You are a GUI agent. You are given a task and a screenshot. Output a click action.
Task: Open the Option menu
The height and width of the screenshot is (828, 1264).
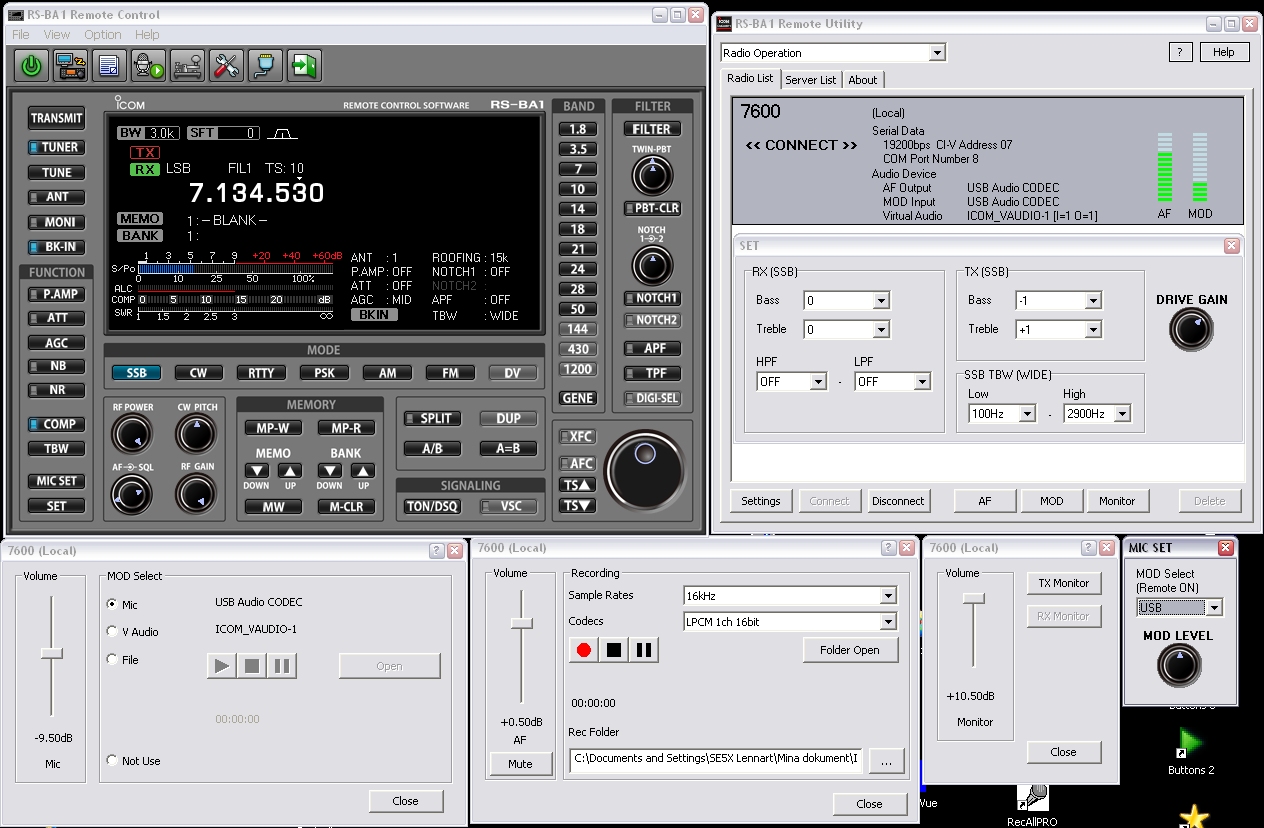point(103,35)
